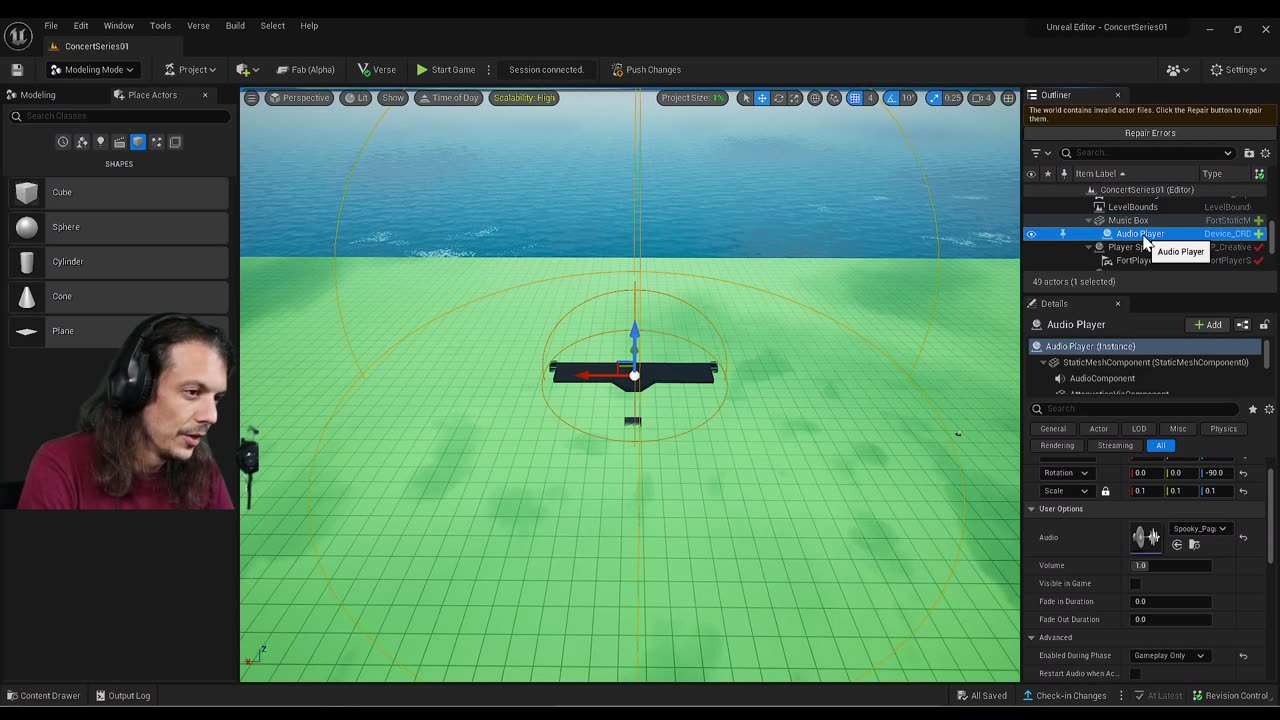Click the Unreal Engine logo icon

tap(18, 36)
